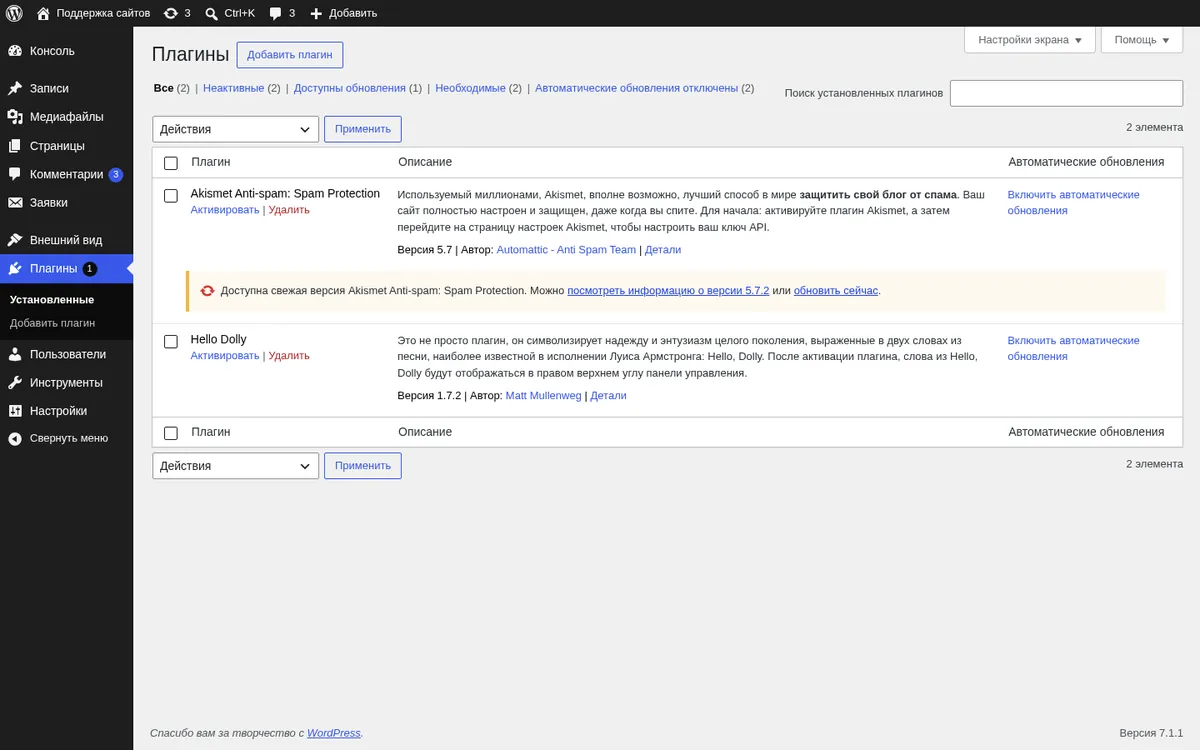Open the Страницы menu item
The image size is (1200, 750).
(66, 145)
